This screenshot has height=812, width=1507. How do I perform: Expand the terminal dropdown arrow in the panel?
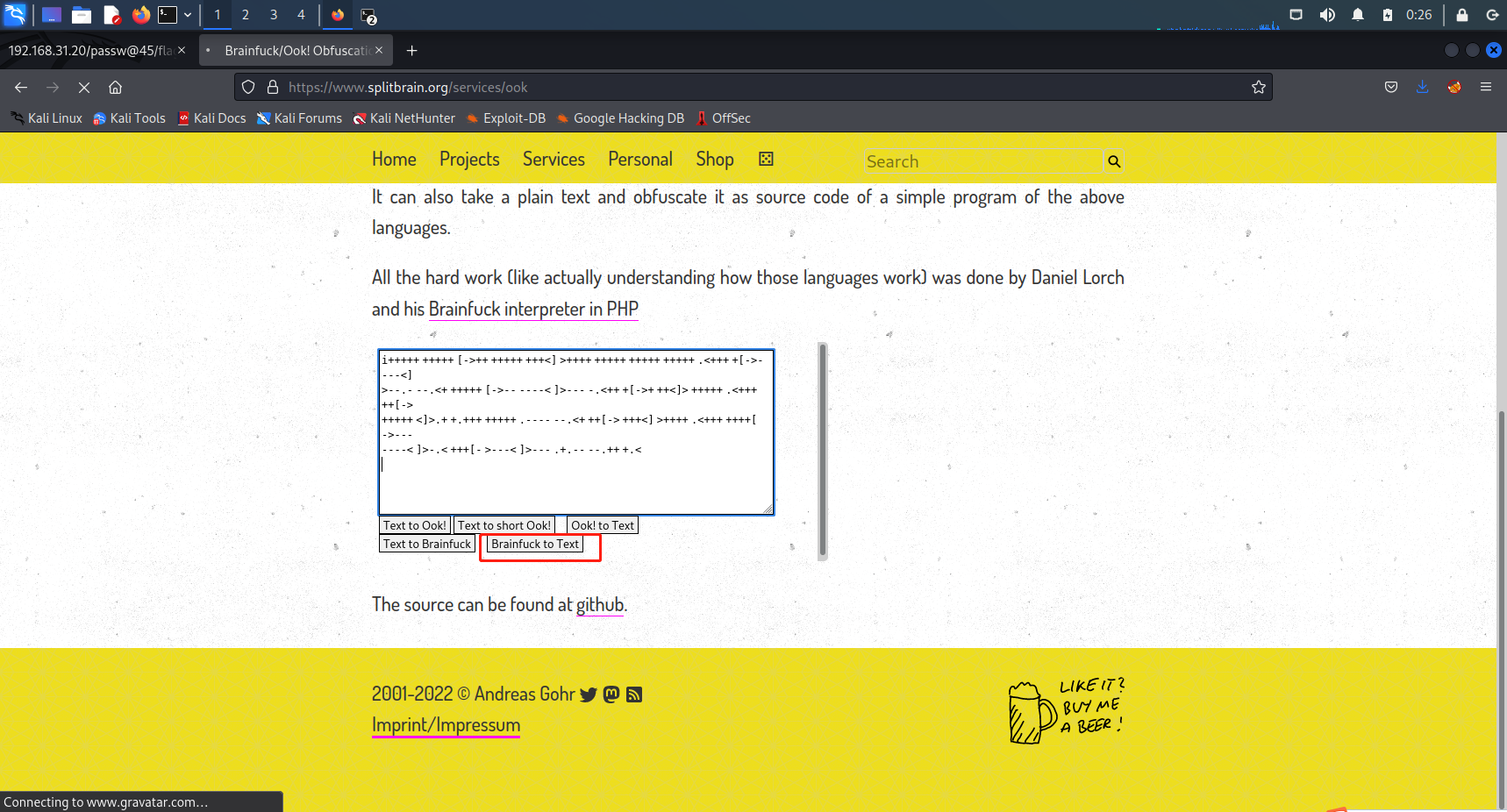tap(188, 15)
